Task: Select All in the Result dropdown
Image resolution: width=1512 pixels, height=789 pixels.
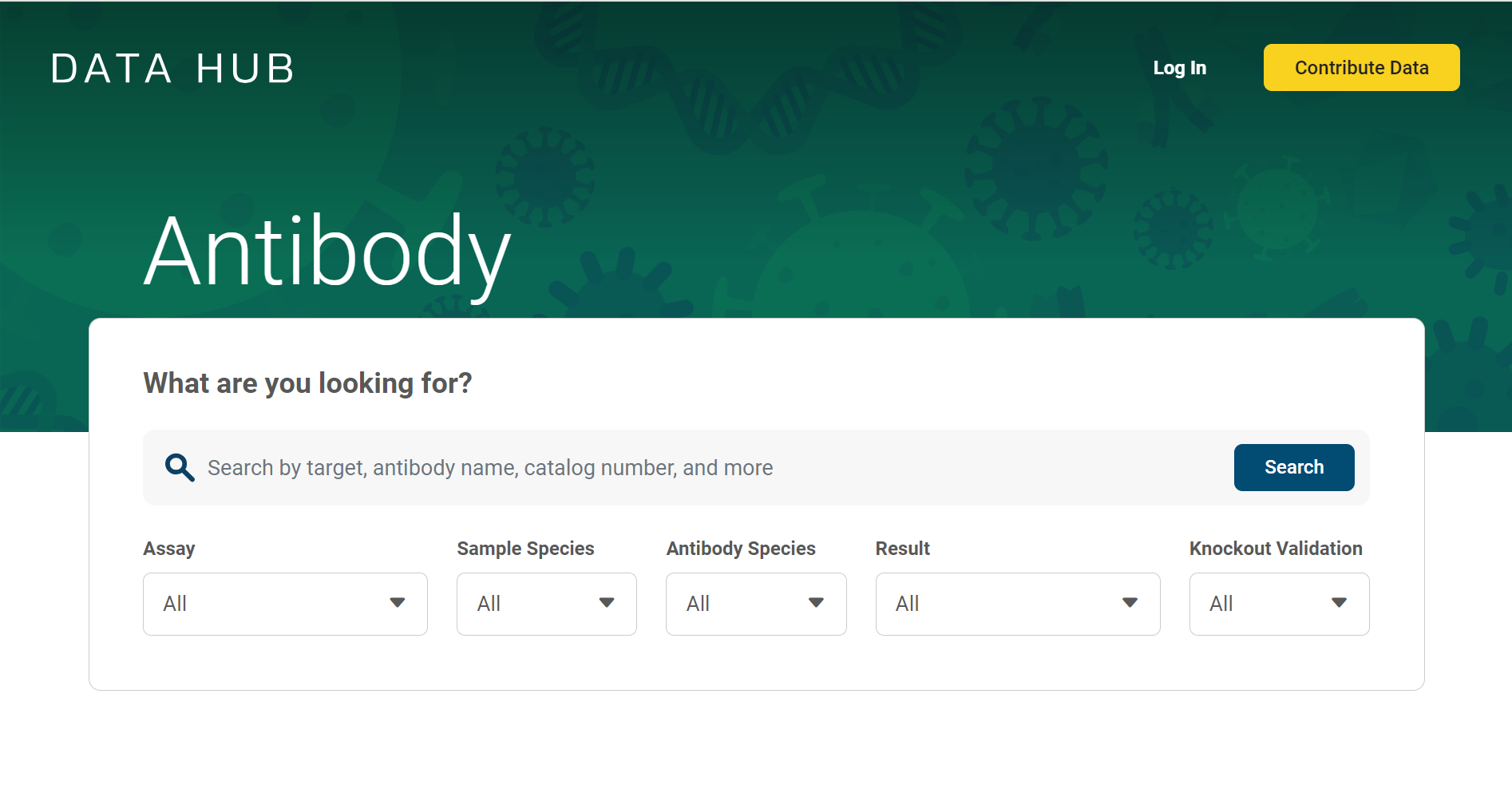Action: click(x=1017, y=604)
